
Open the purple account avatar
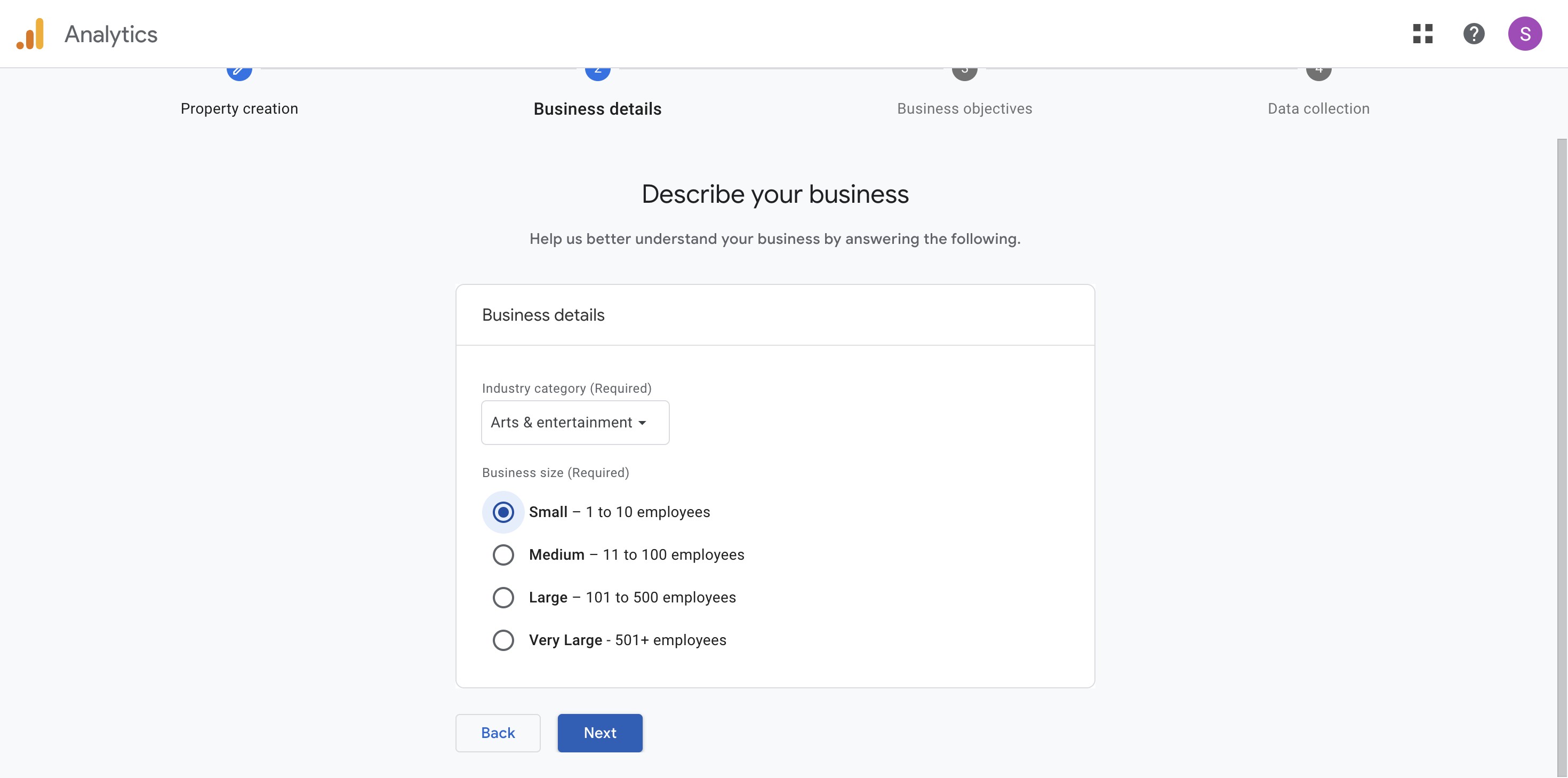[1524, 34]
